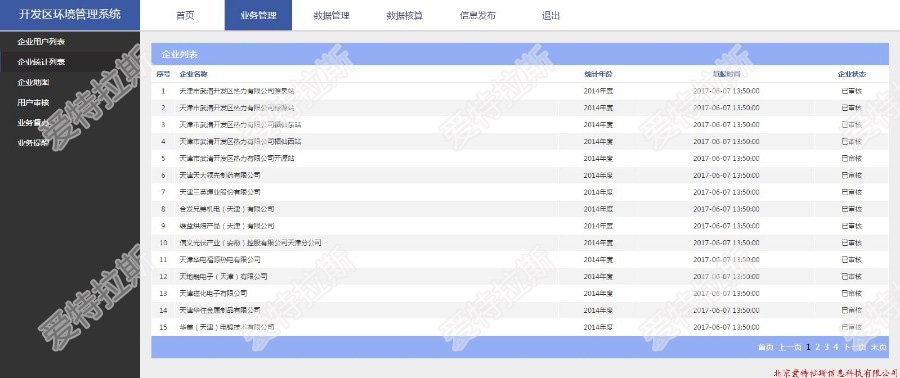Open the 首页 tab
The height and width of the screenshot is (378, 900).
click(185, 15)
